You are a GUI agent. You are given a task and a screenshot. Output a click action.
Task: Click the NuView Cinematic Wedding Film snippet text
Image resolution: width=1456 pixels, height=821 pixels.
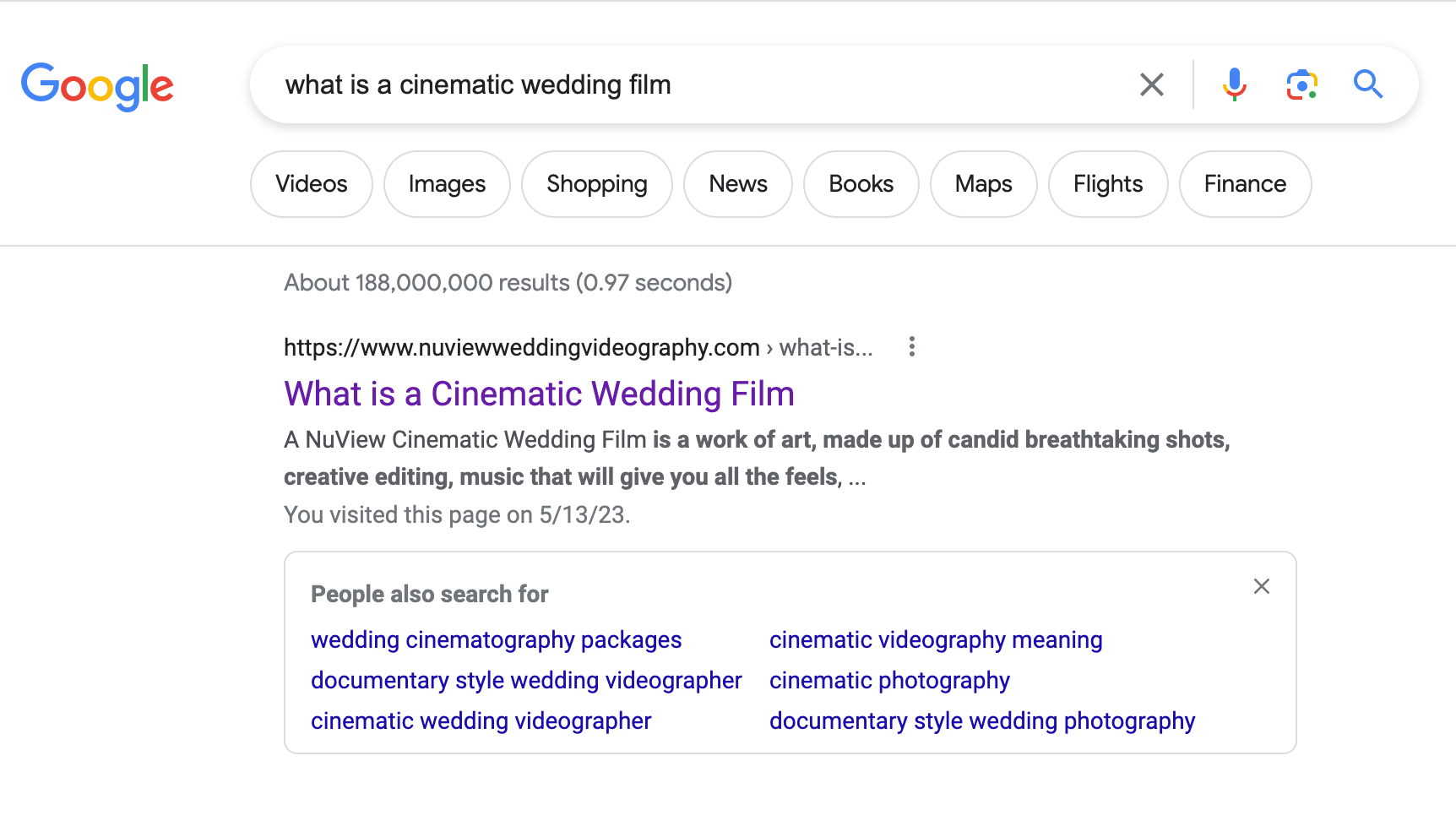click(757, 458)
